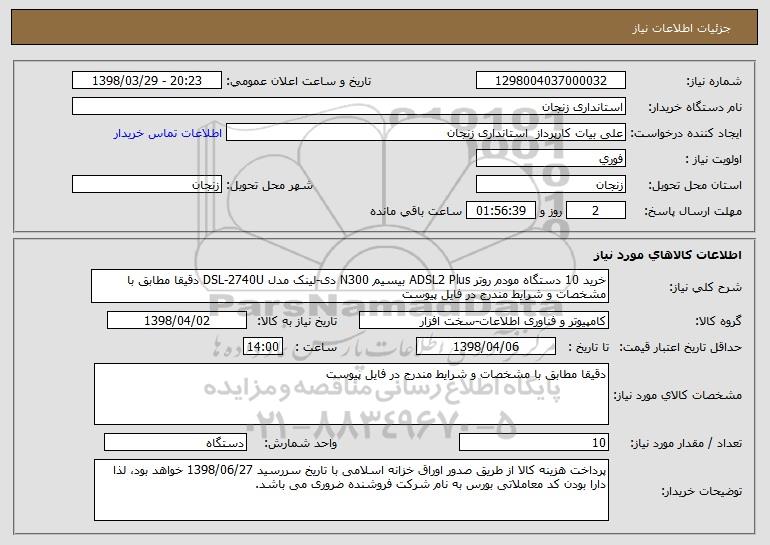Select the public announcement date field 1398/03/29 - 20:23
The image size is (770, 545).
point(147,80)
